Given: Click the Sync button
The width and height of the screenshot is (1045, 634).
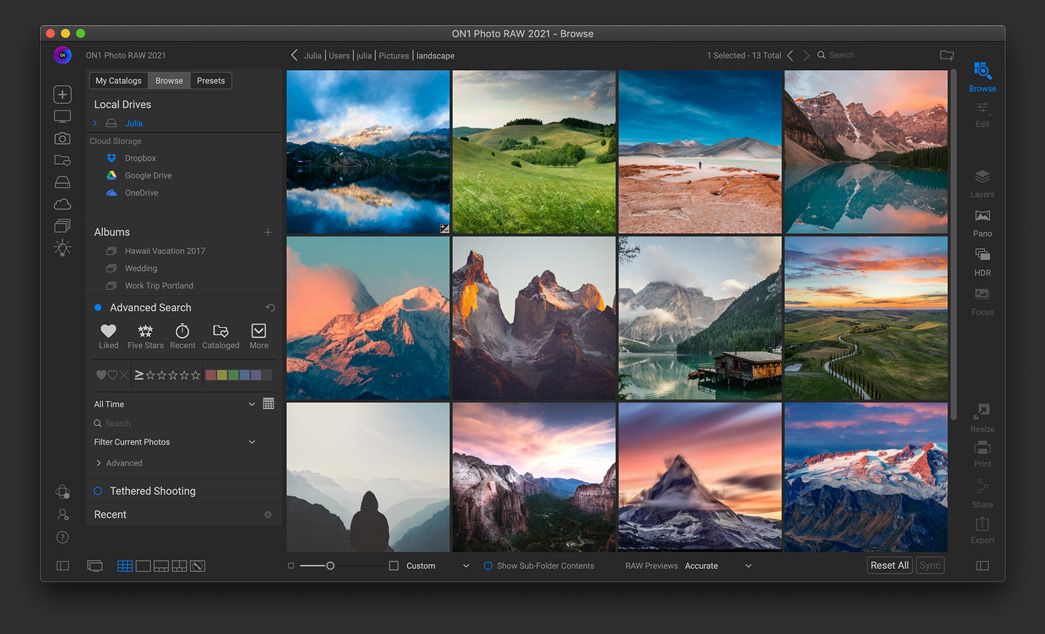Looking at the screenshot, I should (x=930, y=565).
